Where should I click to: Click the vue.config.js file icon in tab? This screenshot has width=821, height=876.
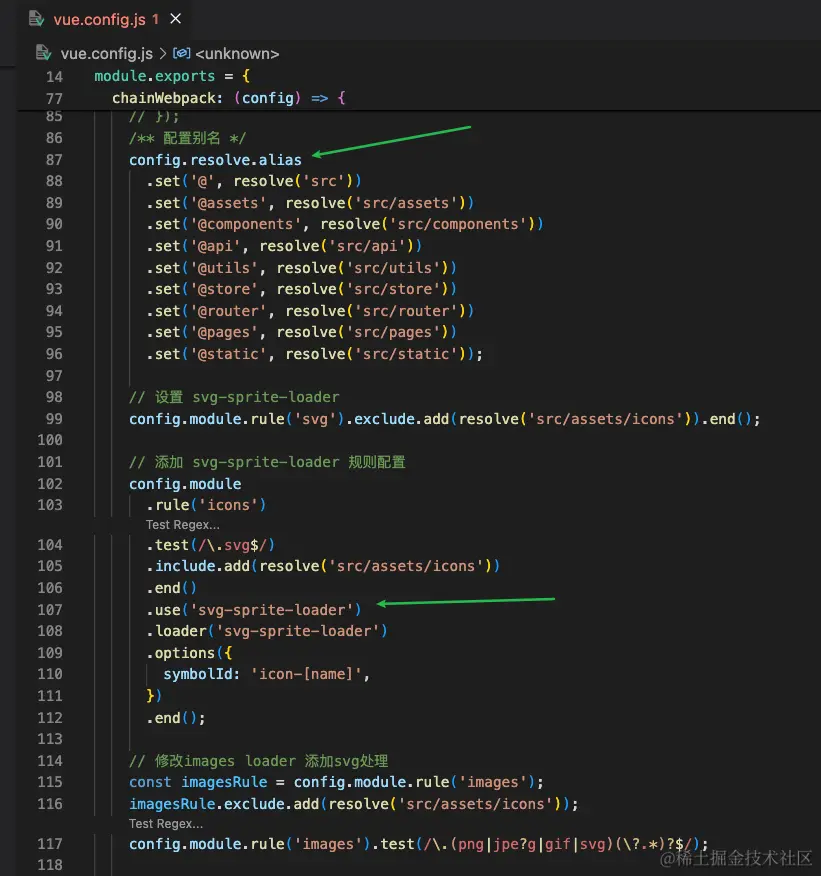[x=36, y=19]
